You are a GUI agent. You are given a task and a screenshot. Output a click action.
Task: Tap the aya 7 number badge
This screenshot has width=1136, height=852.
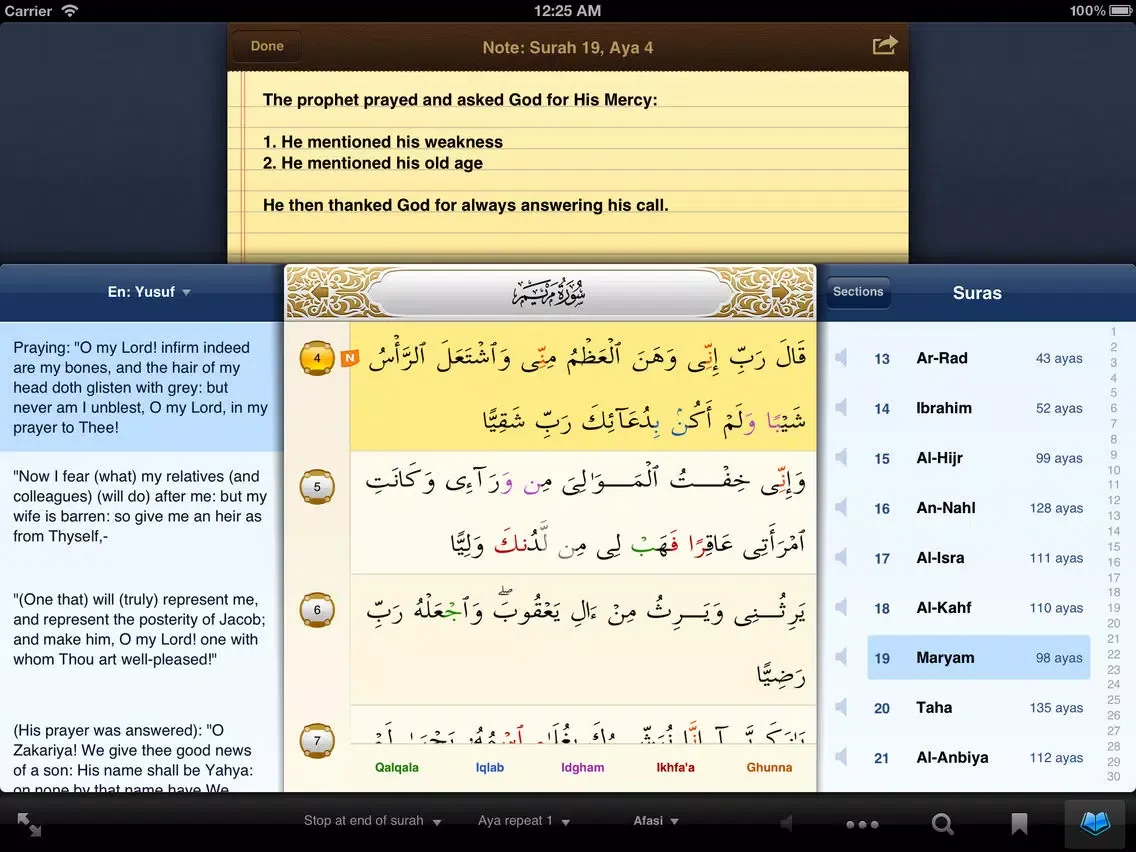317,740
